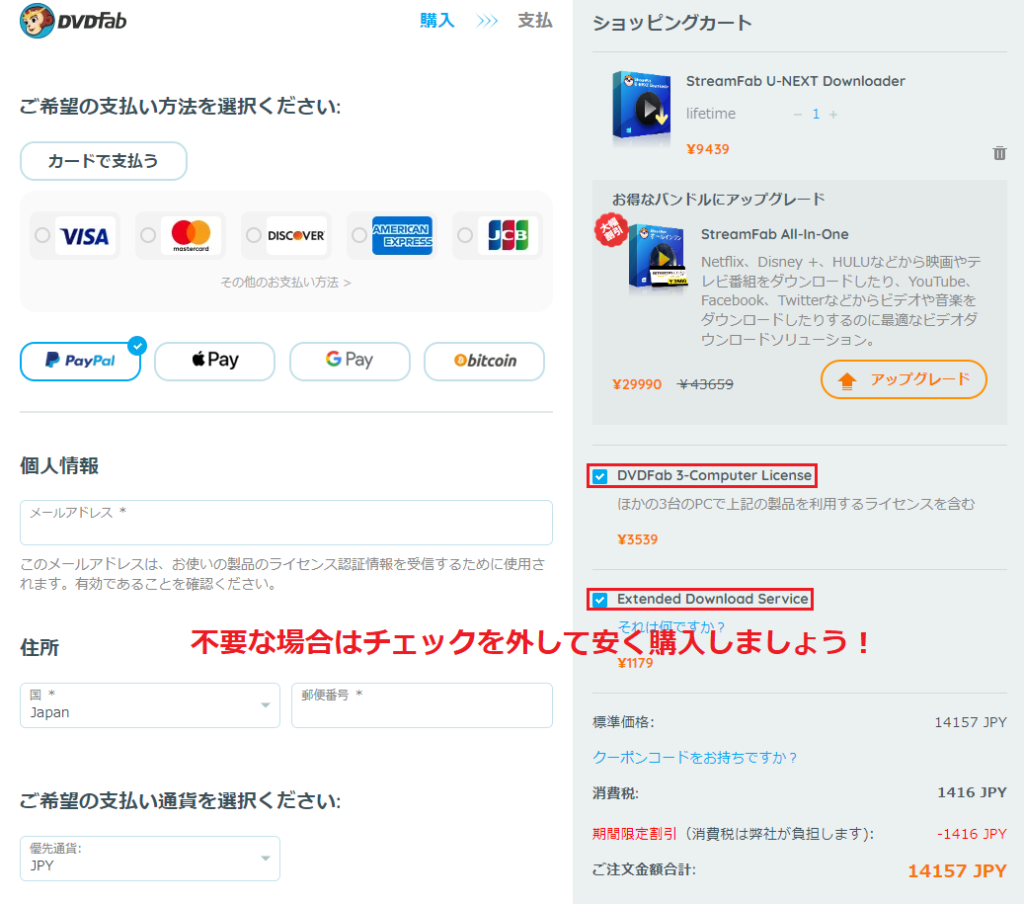1024x904 pixels.
Task: Click the DVDFab logo
Action: pyautogui.click(x=73, y=21)
